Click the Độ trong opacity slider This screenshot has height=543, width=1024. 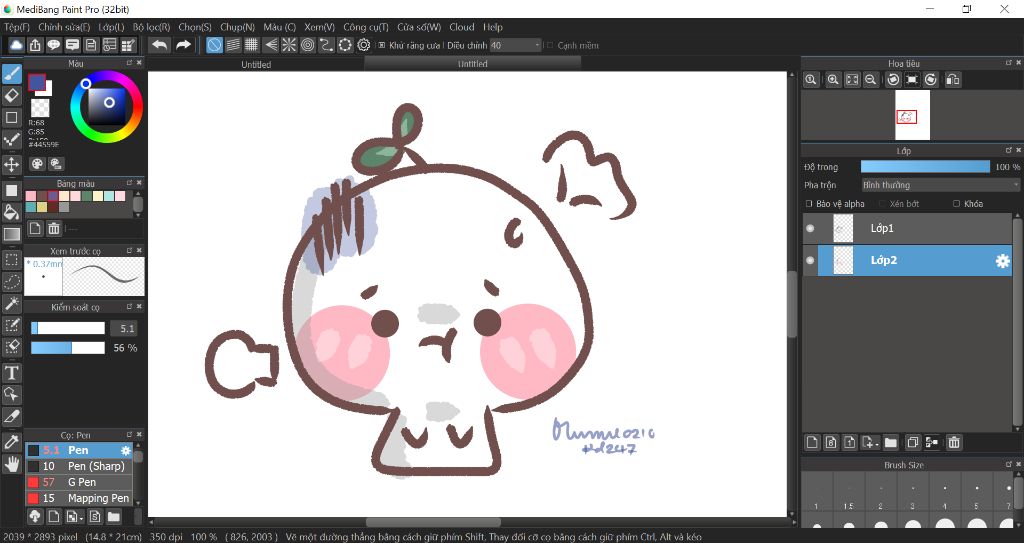click(x=925, y=167)
